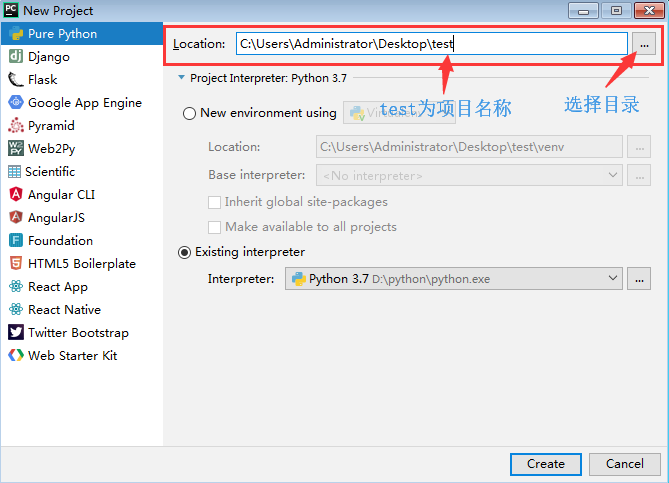Select the Foundation list entry
The image size is (669, 483).
[82, 241]
